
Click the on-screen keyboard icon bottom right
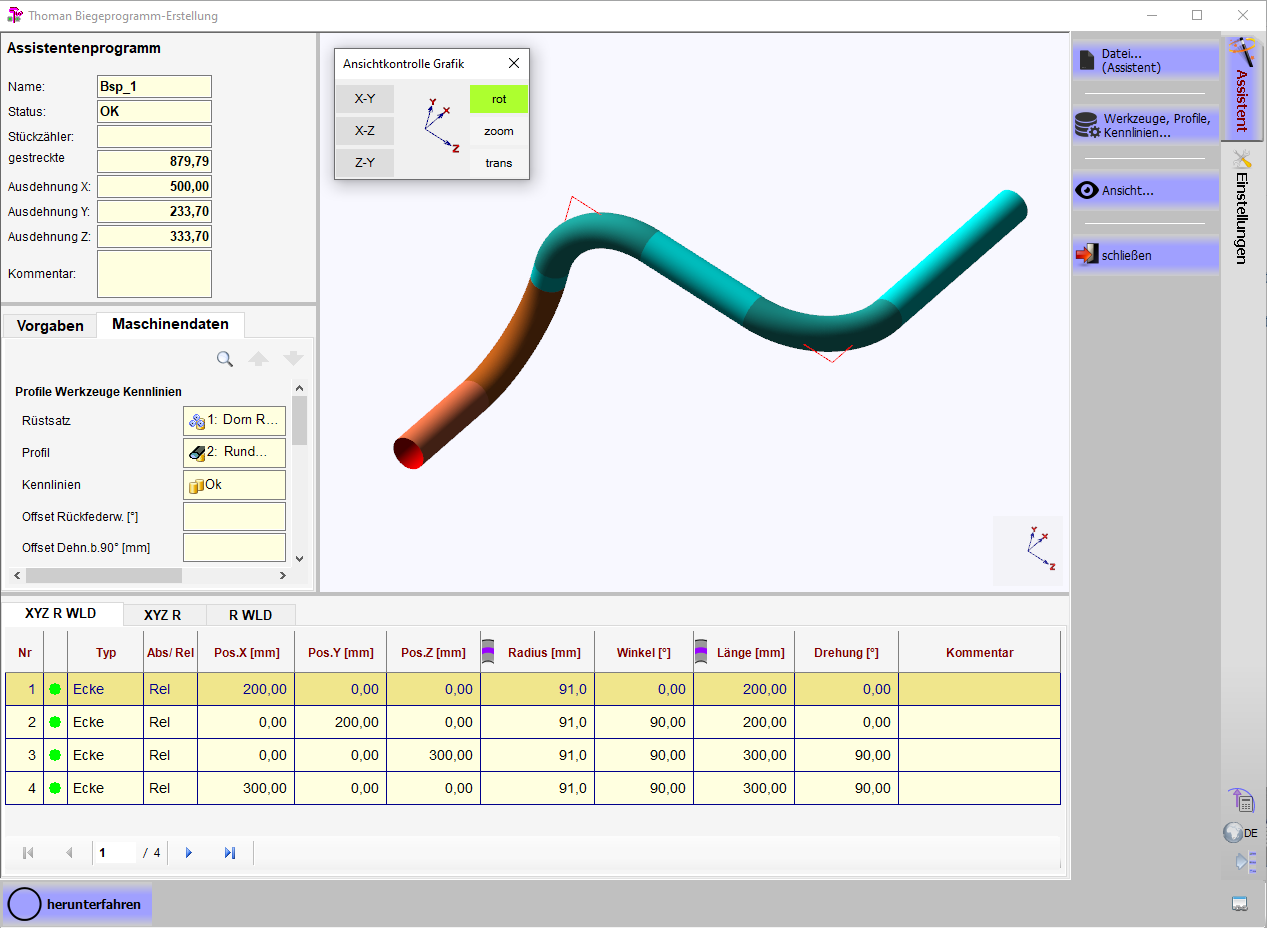pyautogui.click(x=1240, y=904)
